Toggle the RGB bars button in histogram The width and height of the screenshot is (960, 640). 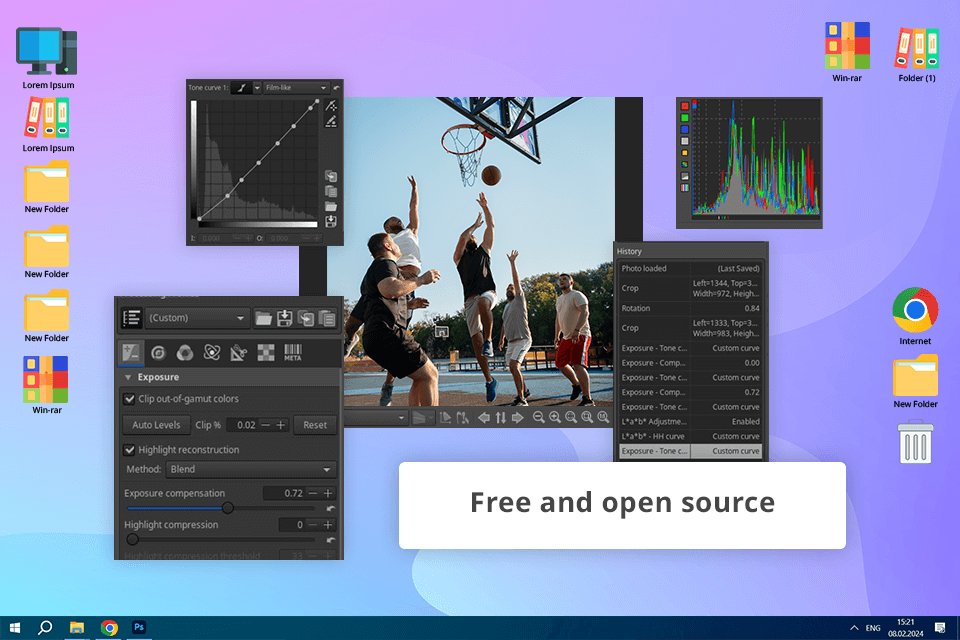(x=684, y=187)
